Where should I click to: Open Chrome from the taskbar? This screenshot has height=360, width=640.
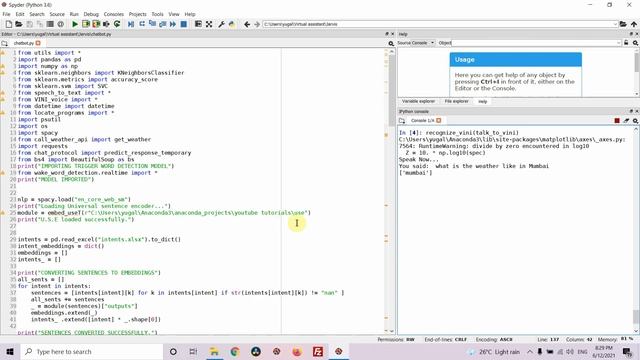pos(235,351)
